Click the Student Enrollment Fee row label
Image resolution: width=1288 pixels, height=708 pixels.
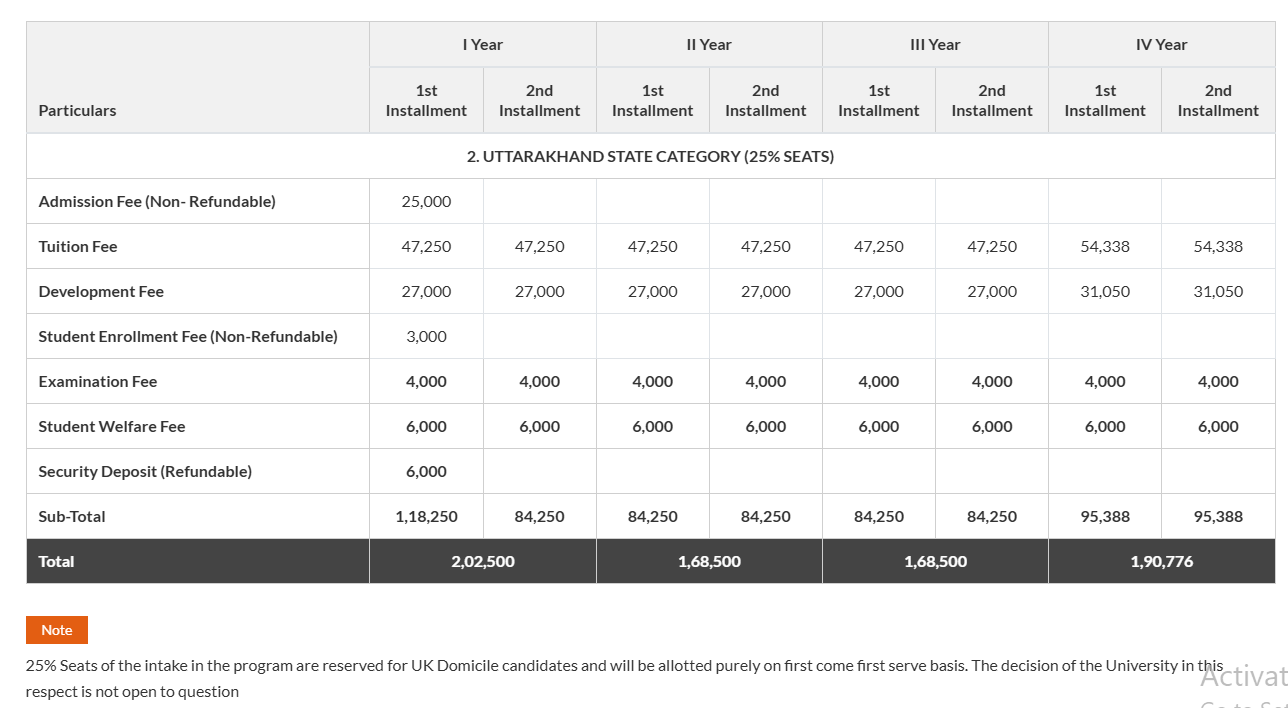pos(187,336)
